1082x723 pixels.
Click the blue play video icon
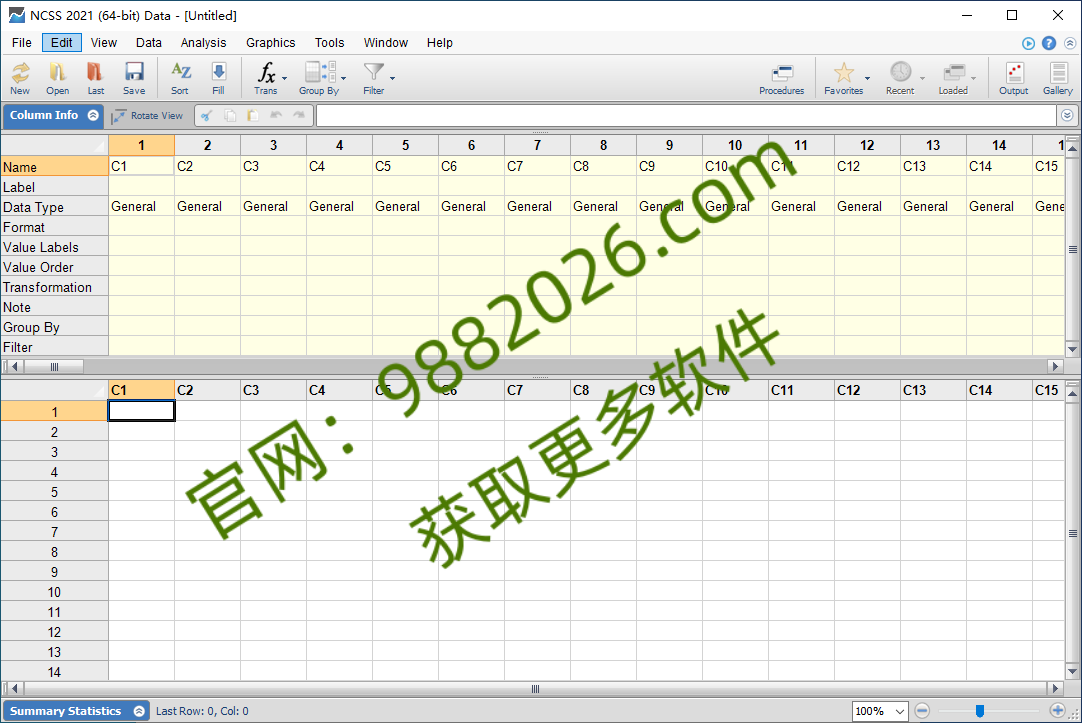pos(1028,43)
